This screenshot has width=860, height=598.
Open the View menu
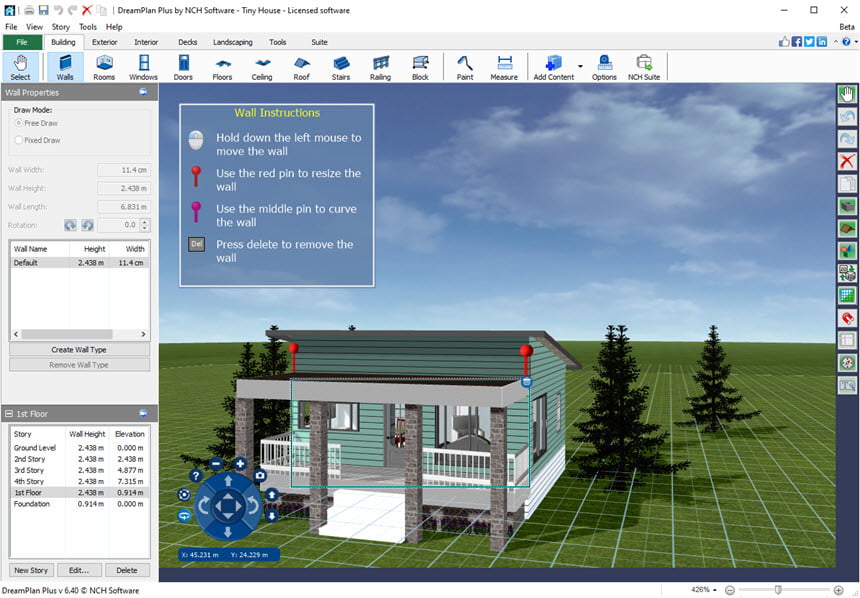pyautogui.click(x=34, y=26)
